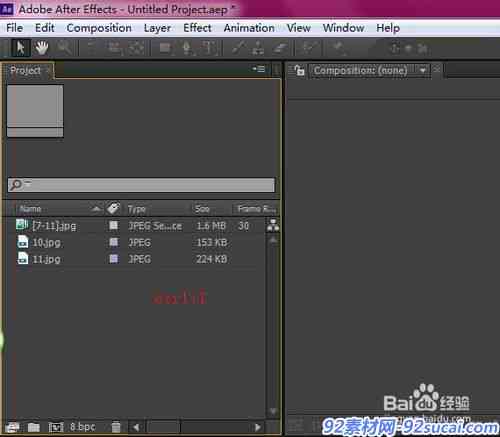Click the Project panel scroll down arrow
Viewport: 500px width, 437px height.
click(x=273, y=411)
